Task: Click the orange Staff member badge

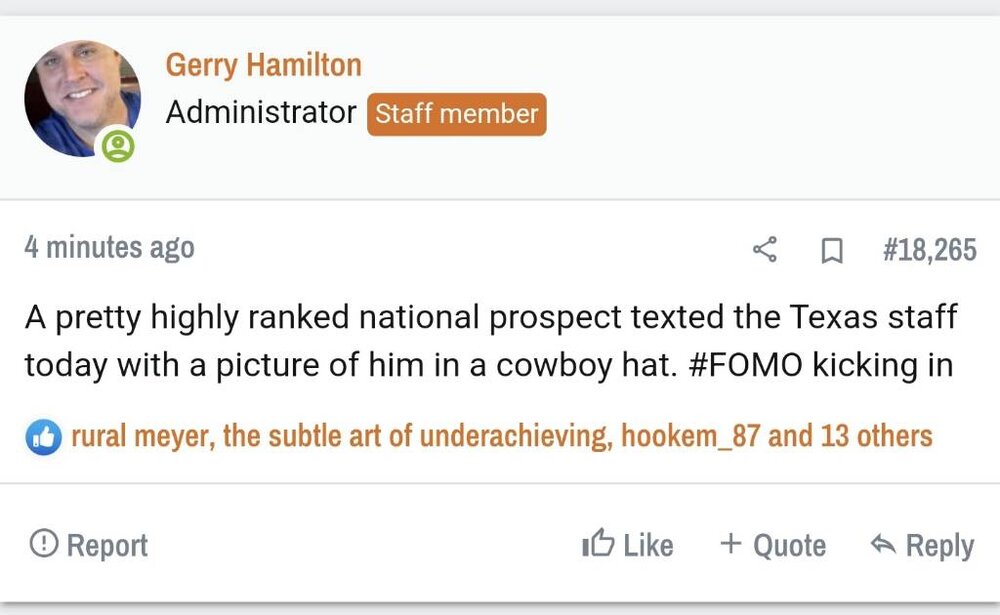Action: pyautogui.click(x=457, y=114)
